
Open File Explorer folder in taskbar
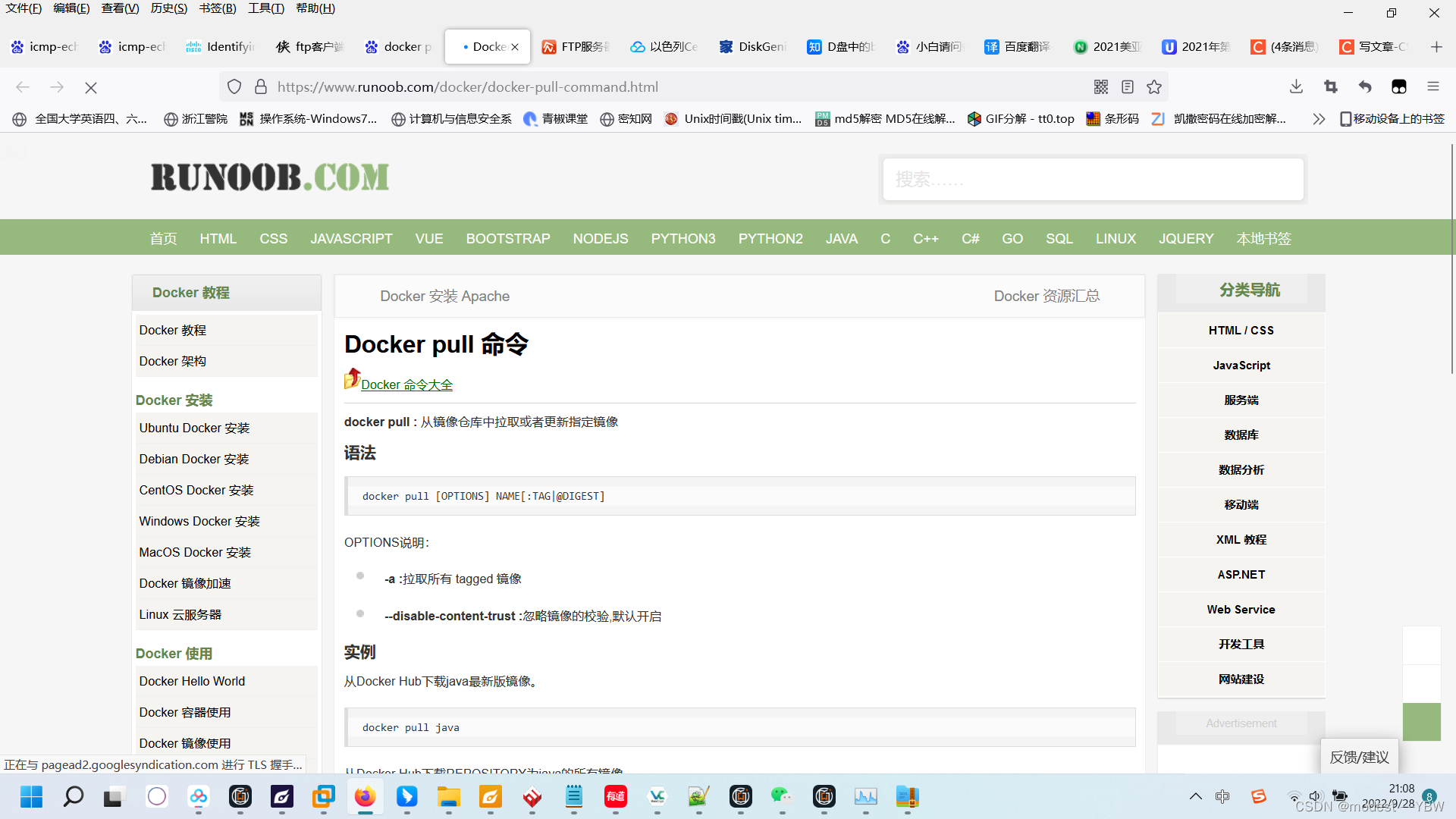(448, 797)
